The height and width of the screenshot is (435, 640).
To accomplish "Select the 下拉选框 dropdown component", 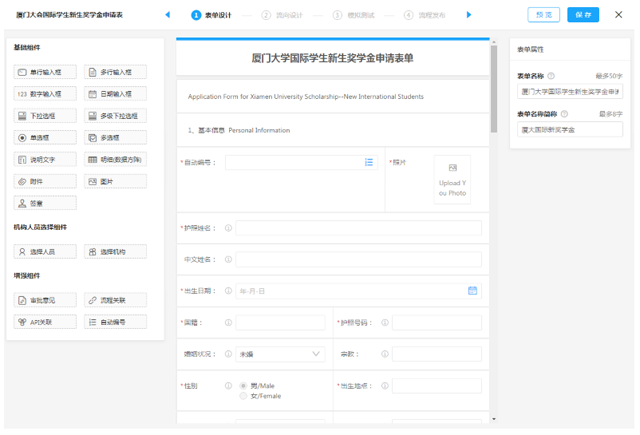I will (x=45, y=115).
